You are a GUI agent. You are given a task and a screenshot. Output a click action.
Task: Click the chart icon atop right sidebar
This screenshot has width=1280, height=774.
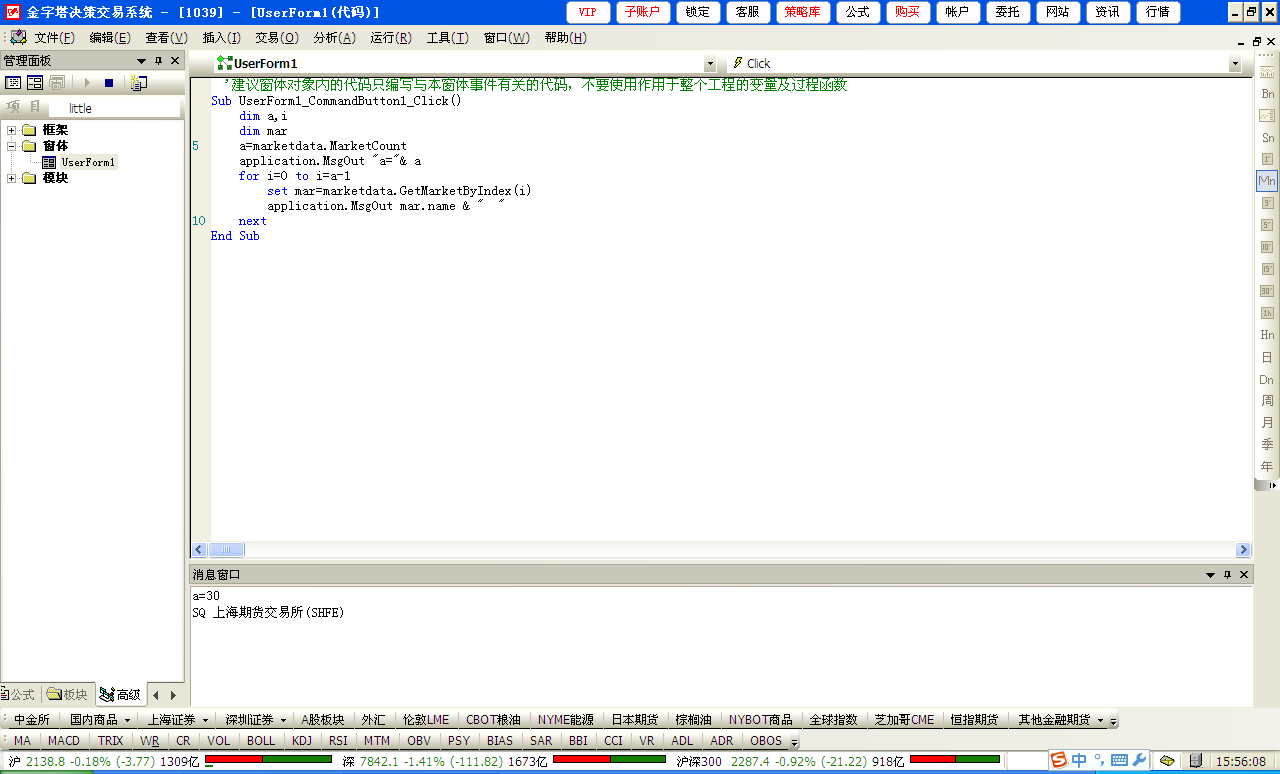1267,71
